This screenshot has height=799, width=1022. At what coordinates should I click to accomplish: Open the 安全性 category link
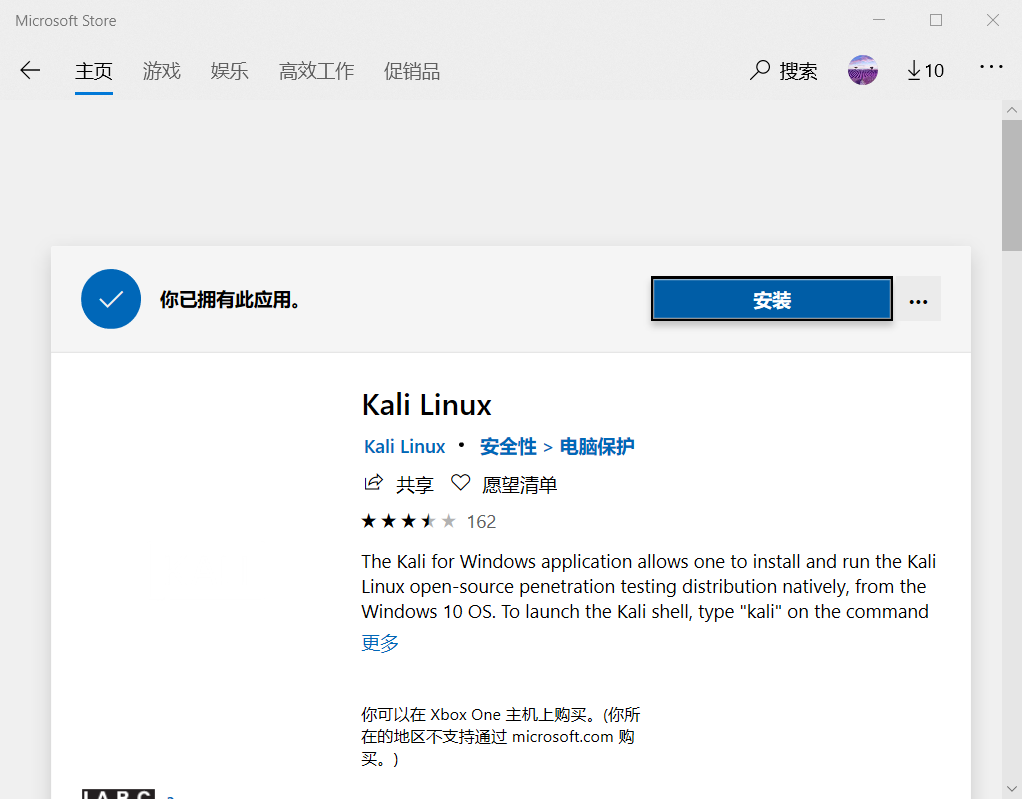click(508, 447)
